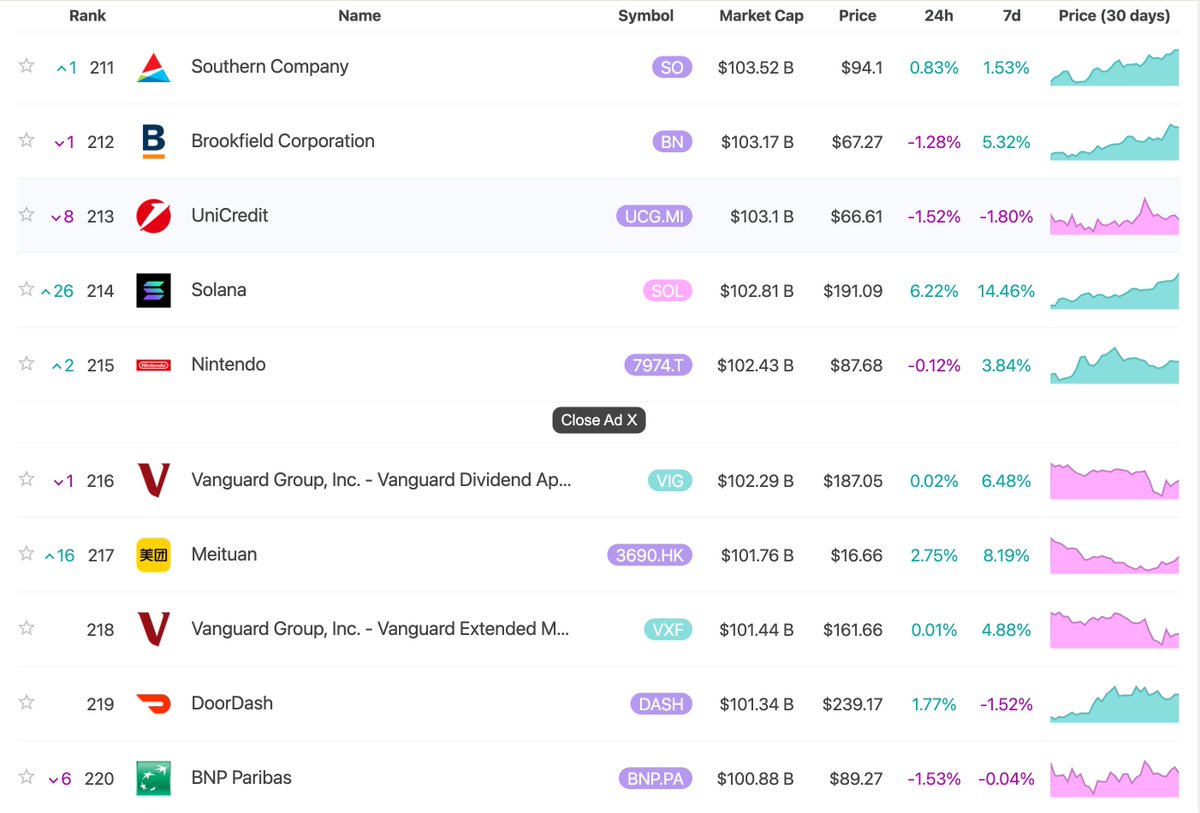
Task: Open the Meituan link
Action: 224,554
